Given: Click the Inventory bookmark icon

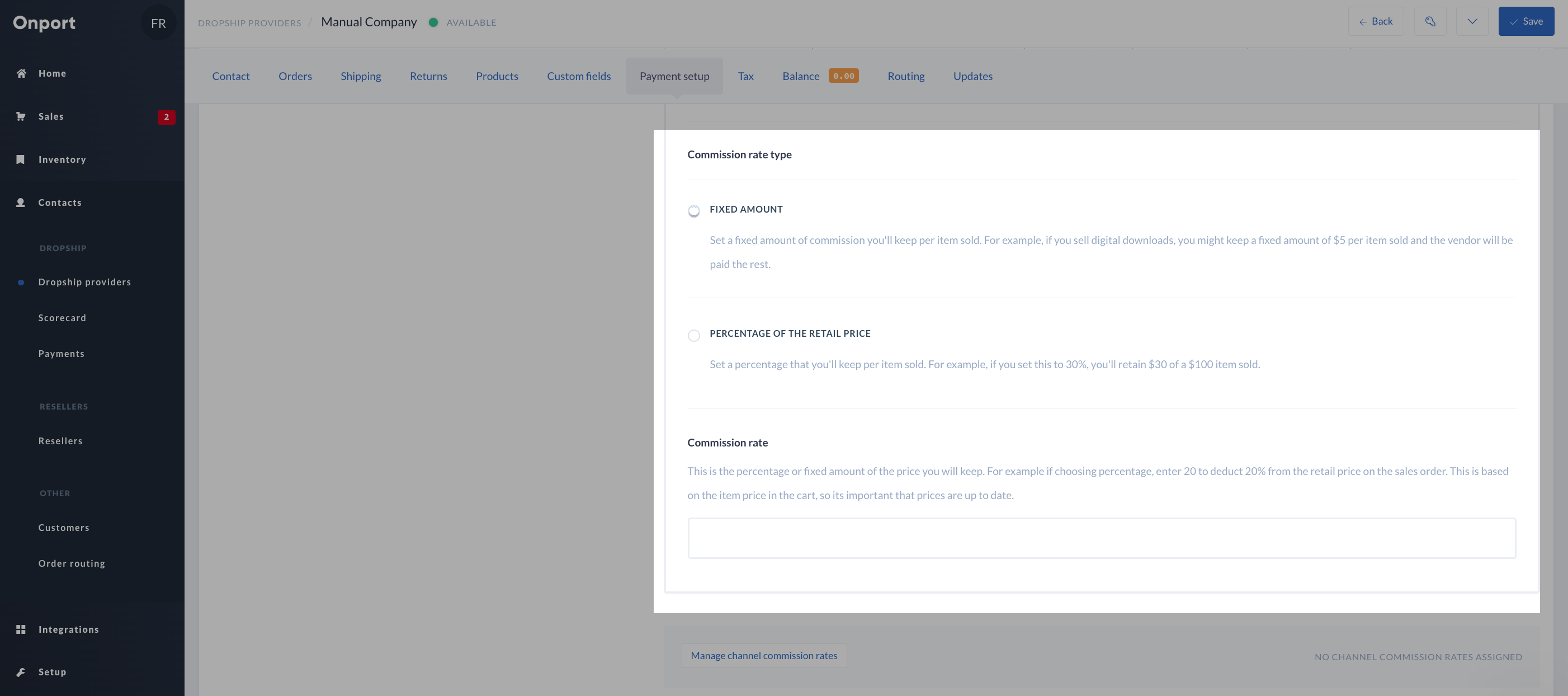Looking at the screenshot, I should coord(21,159).
